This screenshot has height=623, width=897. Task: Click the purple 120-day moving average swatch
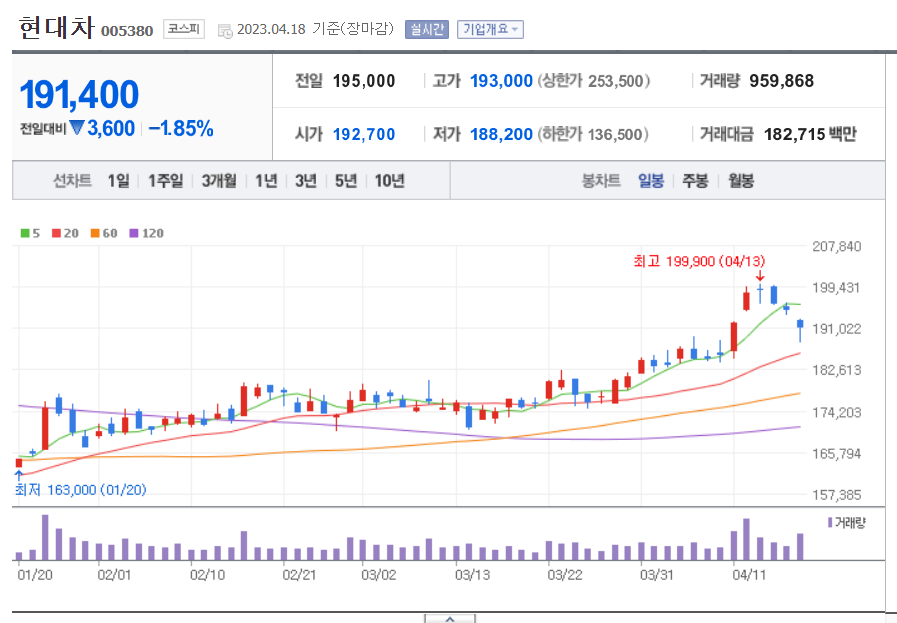[x=134, y=233]
